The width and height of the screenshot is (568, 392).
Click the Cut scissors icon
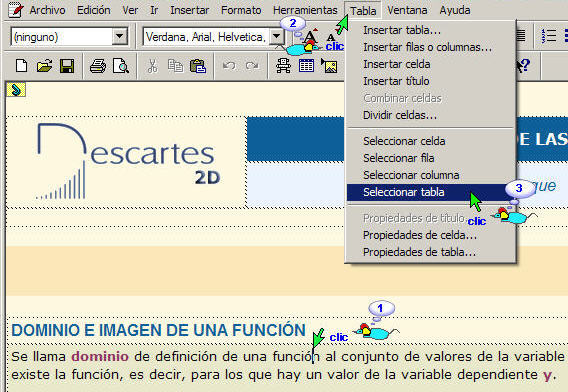153,66
